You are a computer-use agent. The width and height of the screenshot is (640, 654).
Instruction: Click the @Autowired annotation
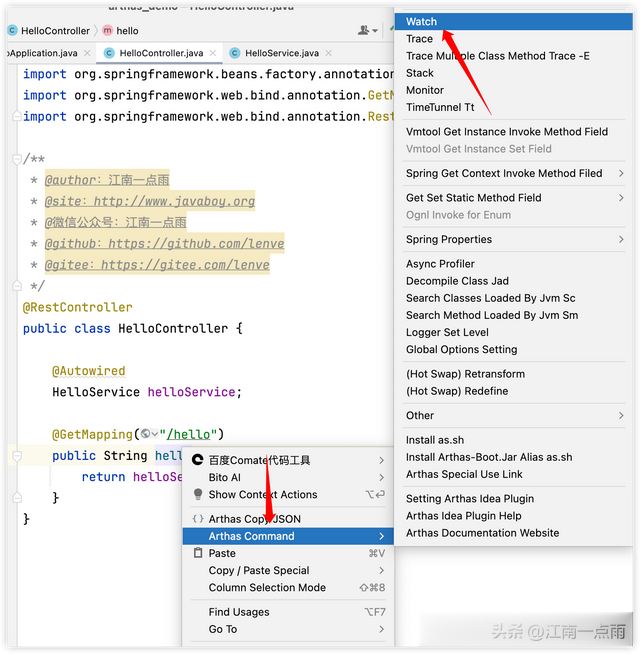point(88,371)
